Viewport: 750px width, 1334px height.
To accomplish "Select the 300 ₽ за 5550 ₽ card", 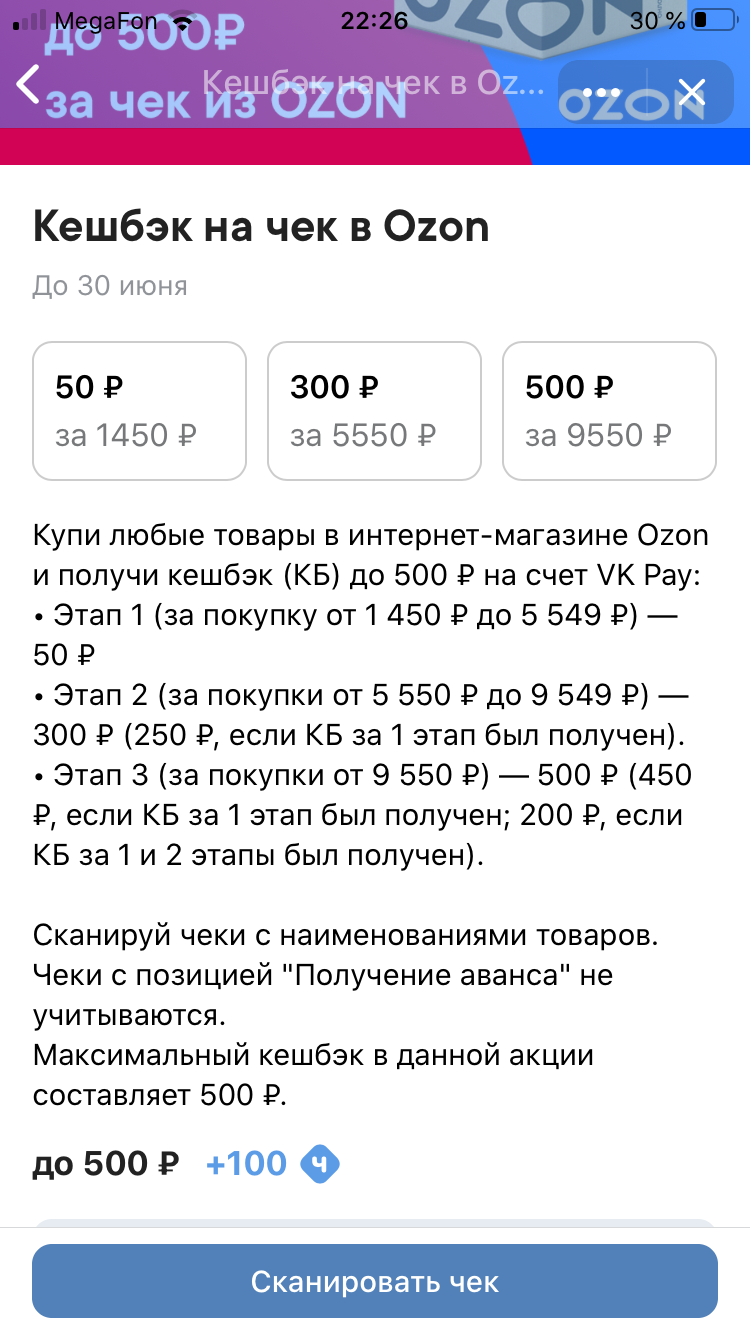I will [374, 411].
